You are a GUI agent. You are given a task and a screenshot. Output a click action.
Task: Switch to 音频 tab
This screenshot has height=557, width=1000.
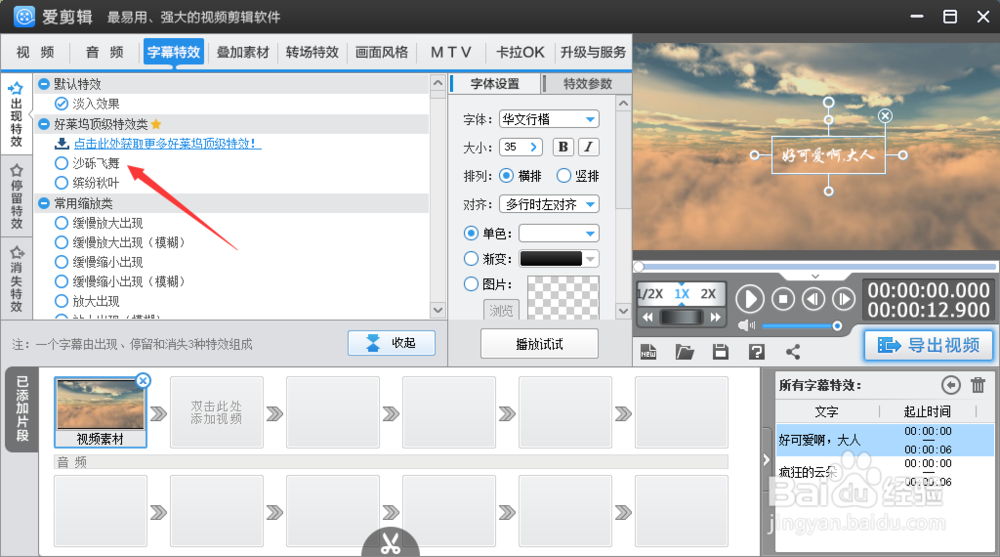pyautogui.click(x=104, y=52)
